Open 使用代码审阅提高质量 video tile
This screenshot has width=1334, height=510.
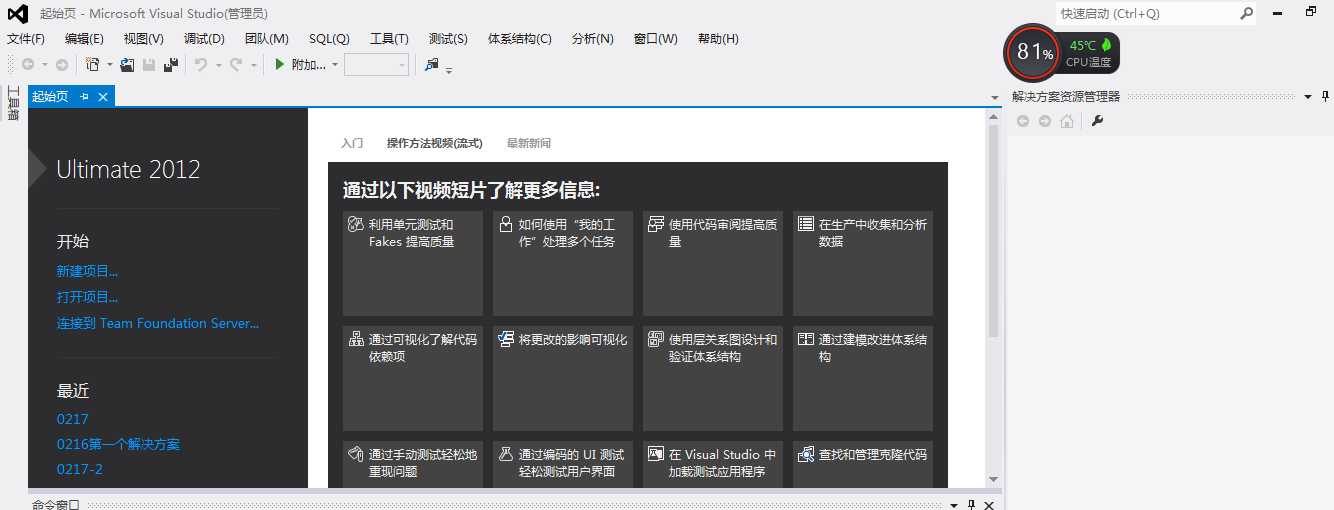coord(713,263)
